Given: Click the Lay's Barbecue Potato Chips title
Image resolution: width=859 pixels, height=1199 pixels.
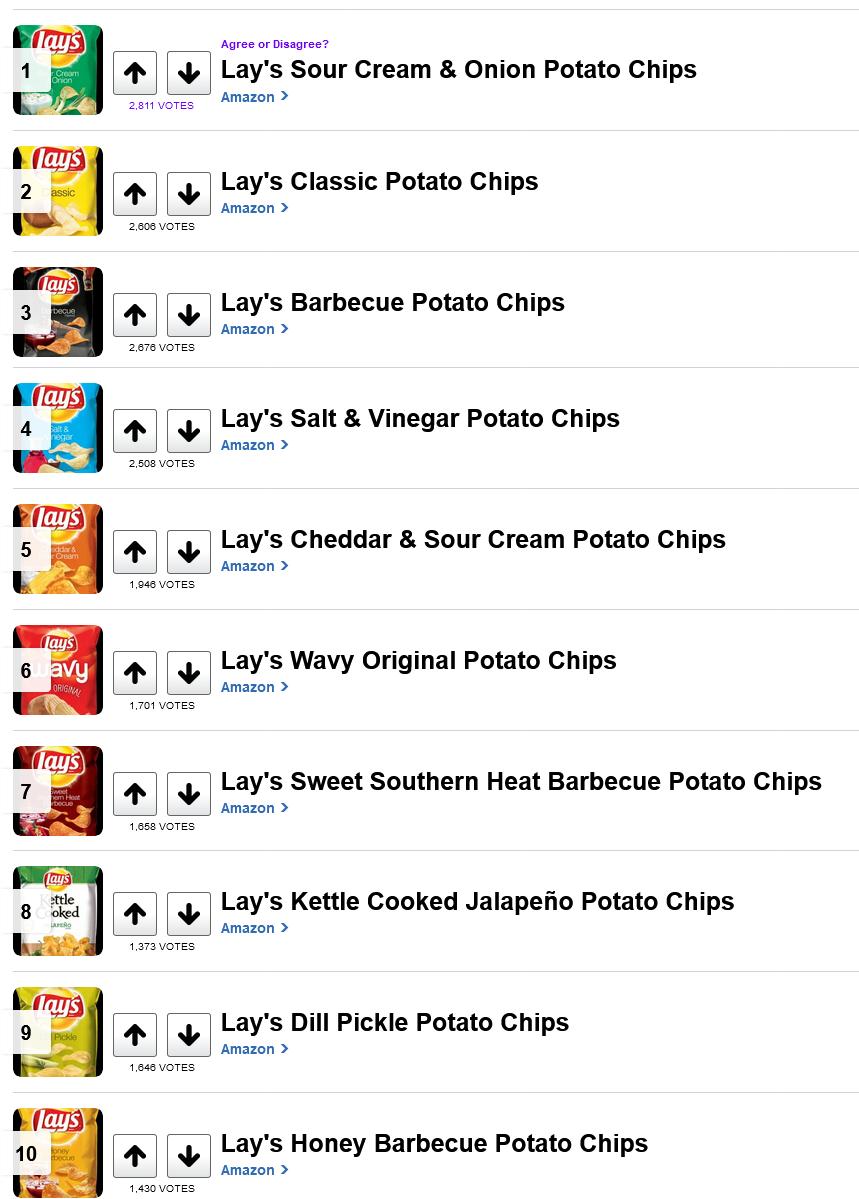Looking at the screenshot, I should coord(392,302).
